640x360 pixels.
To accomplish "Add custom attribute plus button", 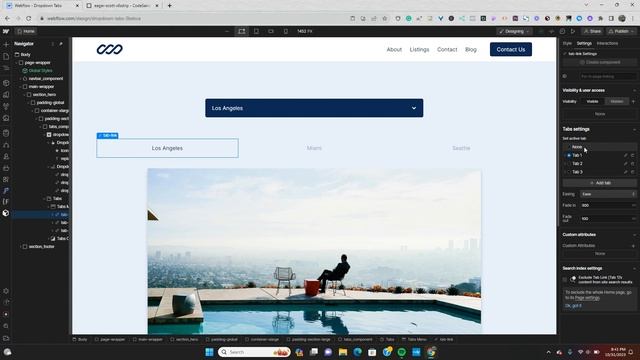I will tap(633, 246).
